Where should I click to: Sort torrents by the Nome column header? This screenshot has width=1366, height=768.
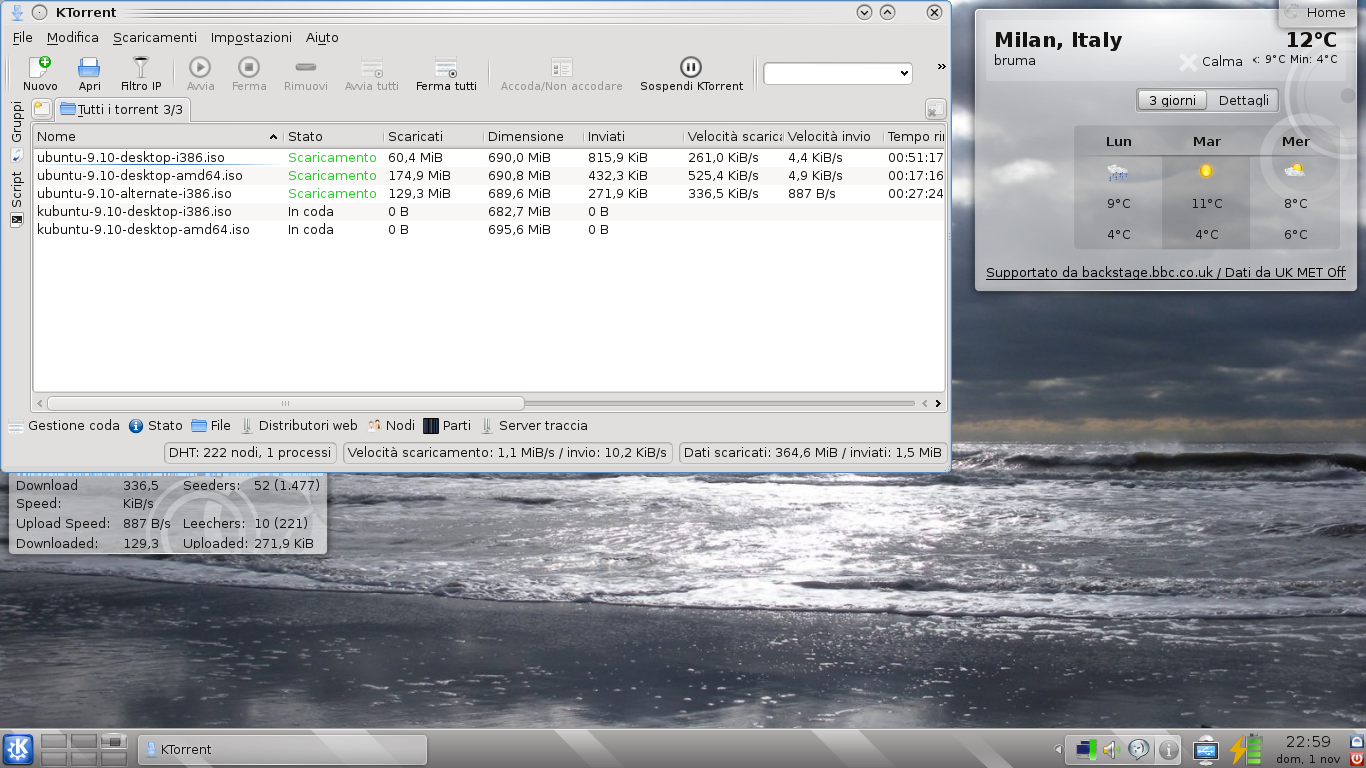pyautogui.click(x=157, y=137)
